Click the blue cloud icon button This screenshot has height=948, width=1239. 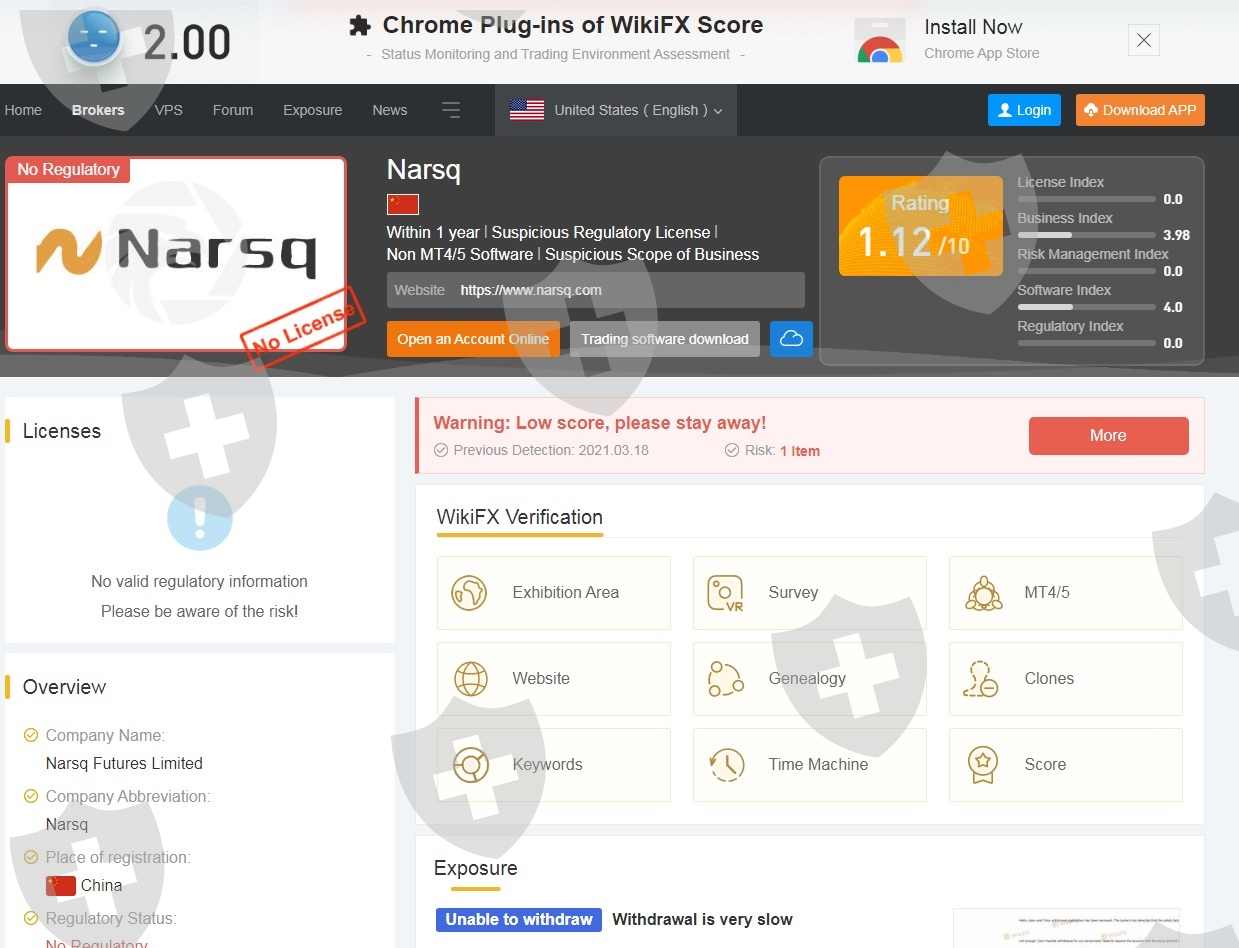[791, 339]
